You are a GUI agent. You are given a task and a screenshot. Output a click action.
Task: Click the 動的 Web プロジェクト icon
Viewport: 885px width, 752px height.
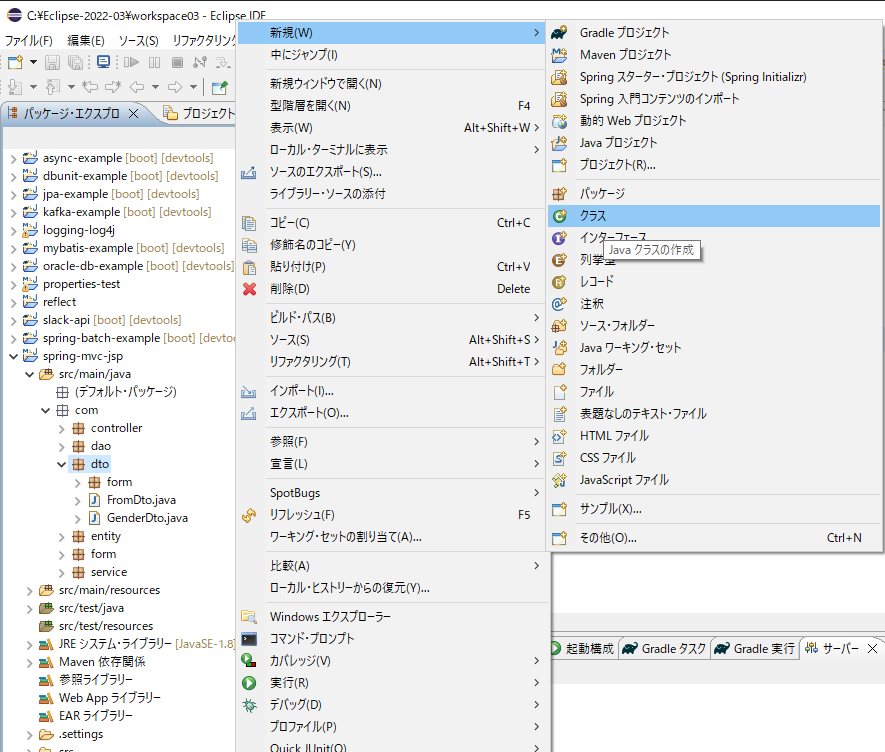point(559,121)
